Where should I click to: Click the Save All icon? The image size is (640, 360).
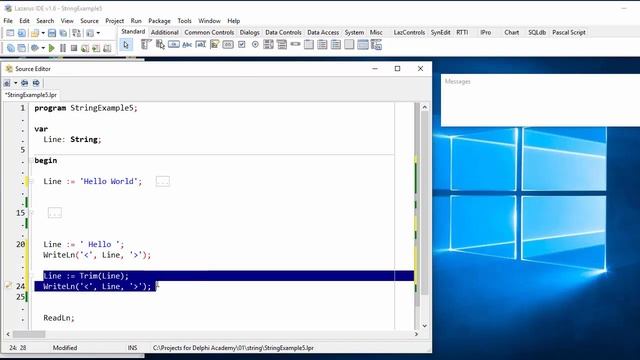click(x=64, y=33)
